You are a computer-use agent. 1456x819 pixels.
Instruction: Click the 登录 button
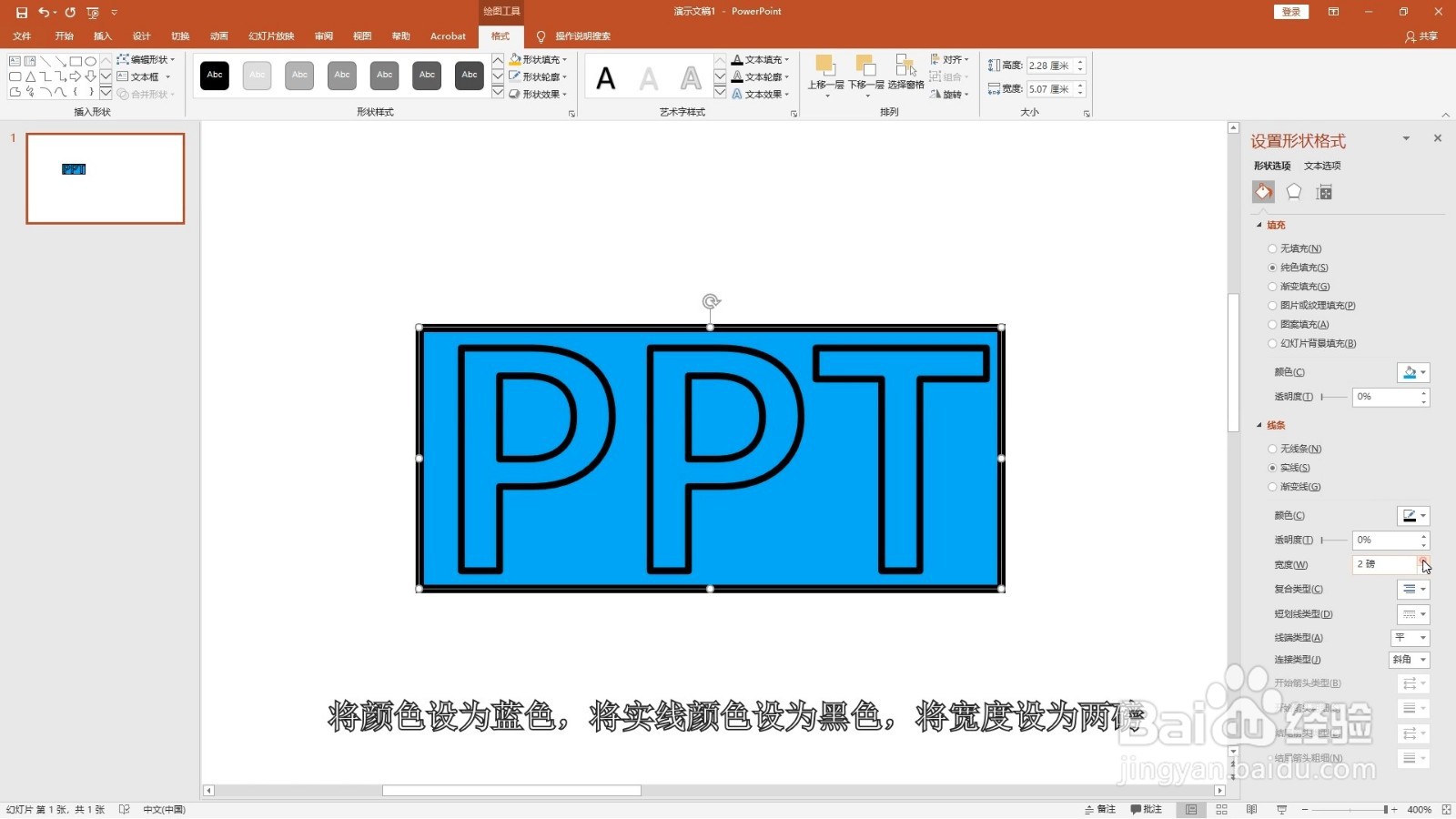click(1290, 11)
